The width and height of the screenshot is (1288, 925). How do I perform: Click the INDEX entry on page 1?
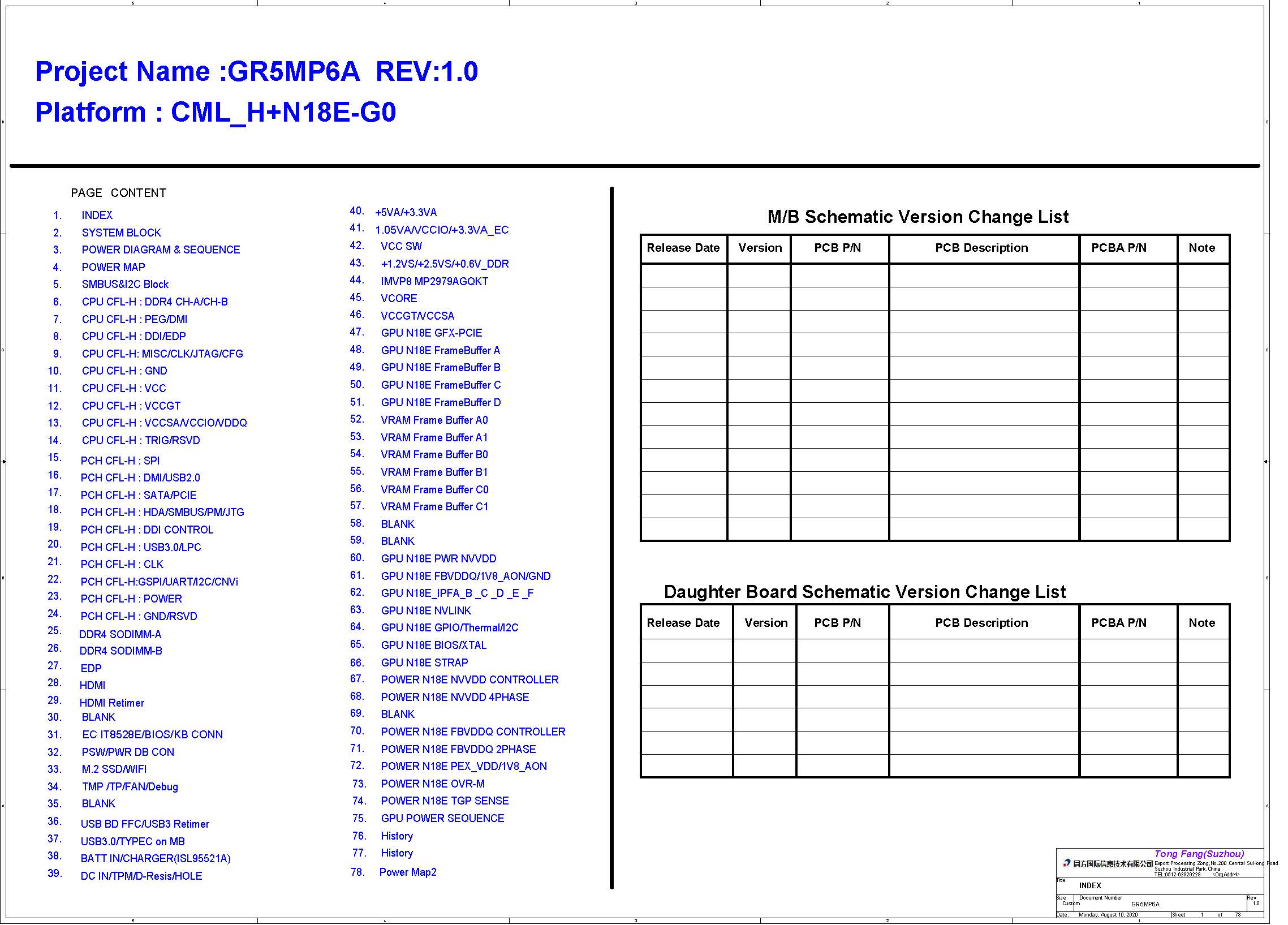(x=97, y=216)
